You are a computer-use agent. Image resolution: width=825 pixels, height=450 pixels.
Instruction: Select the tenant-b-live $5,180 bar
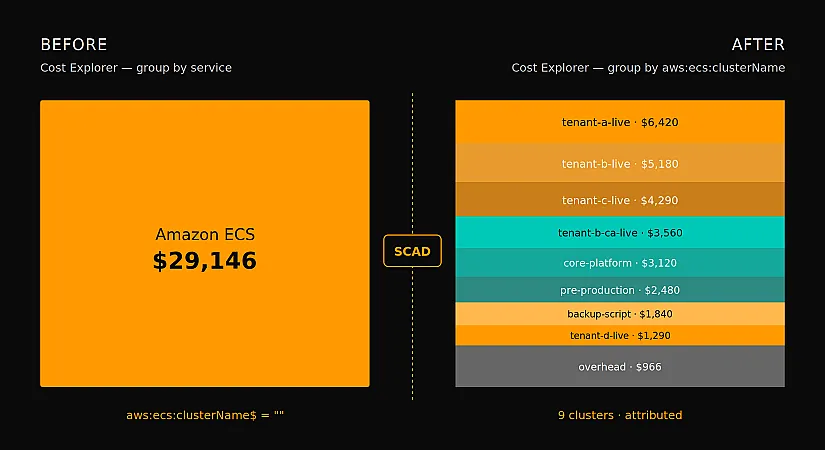tap(620, 163)
